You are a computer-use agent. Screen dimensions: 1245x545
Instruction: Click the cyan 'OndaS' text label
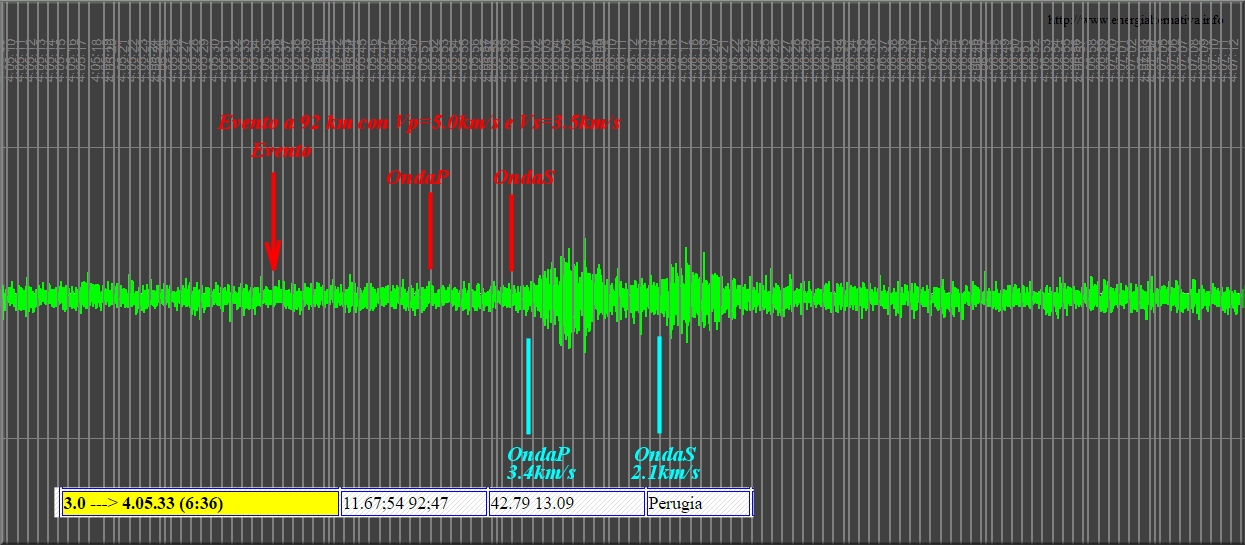(665, 454)
